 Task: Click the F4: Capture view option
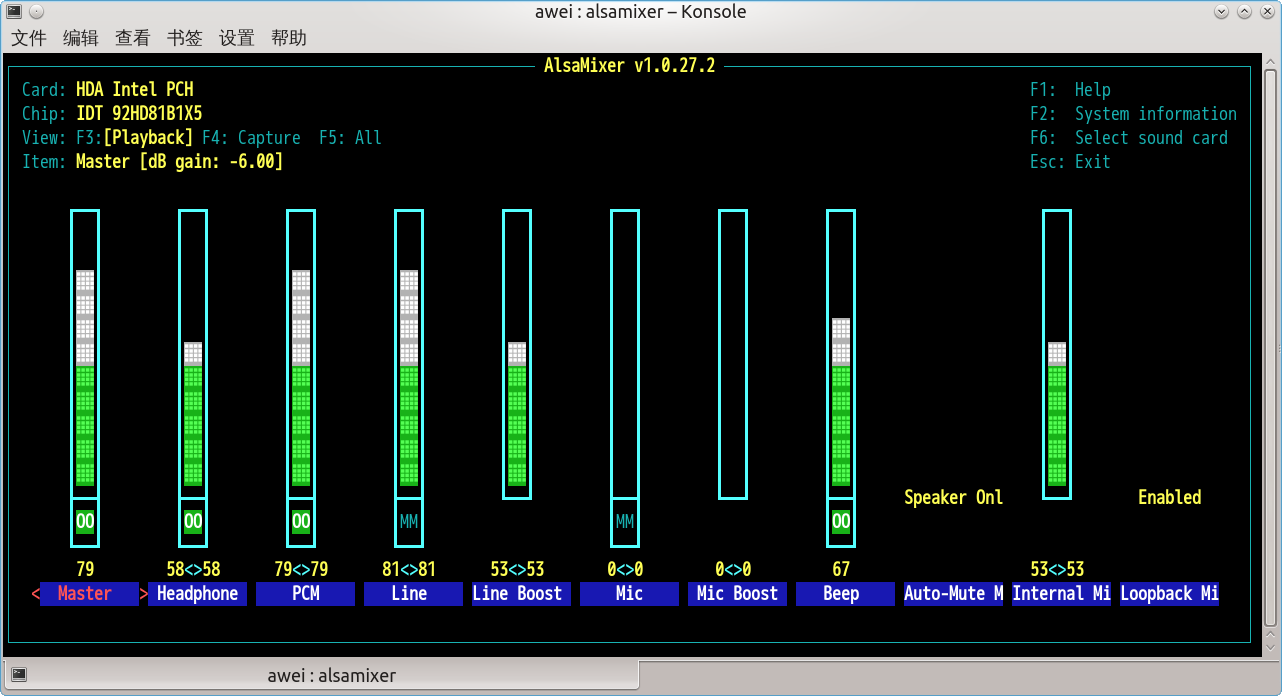click(x=251, y=137)
